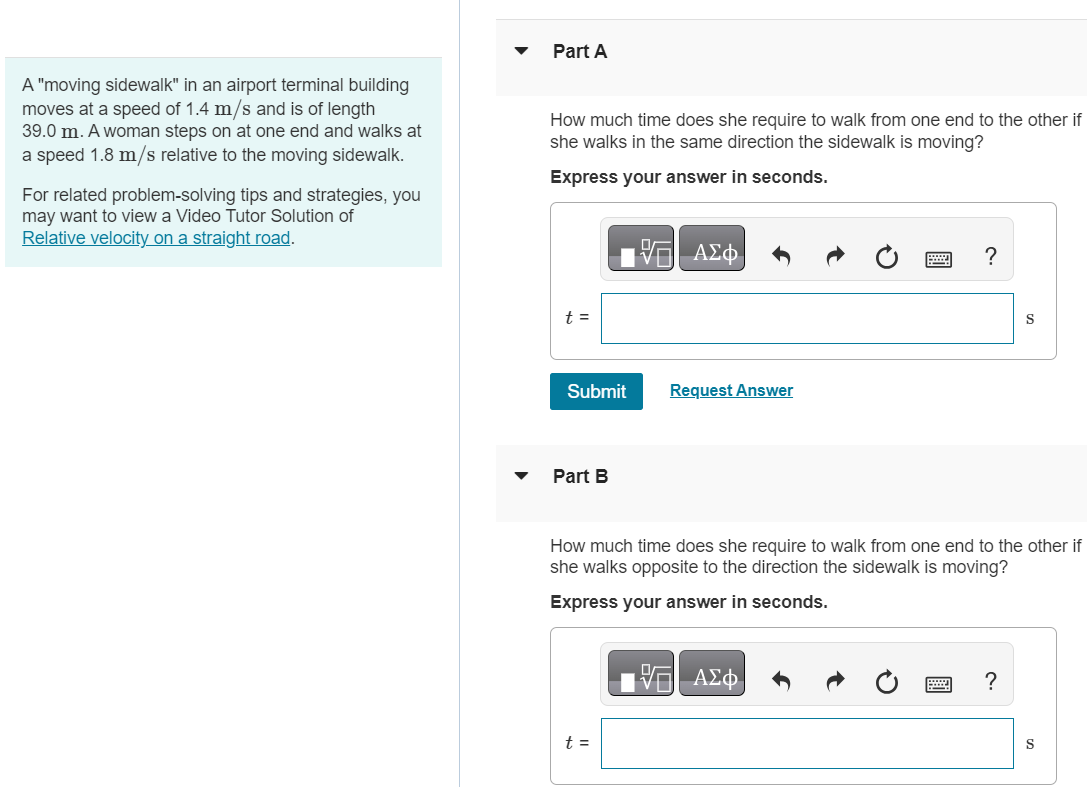The height and width of the screenshot is (787, 1087).
Task: Open the Greek symbols palette in Part A
Action: (712, 248)
